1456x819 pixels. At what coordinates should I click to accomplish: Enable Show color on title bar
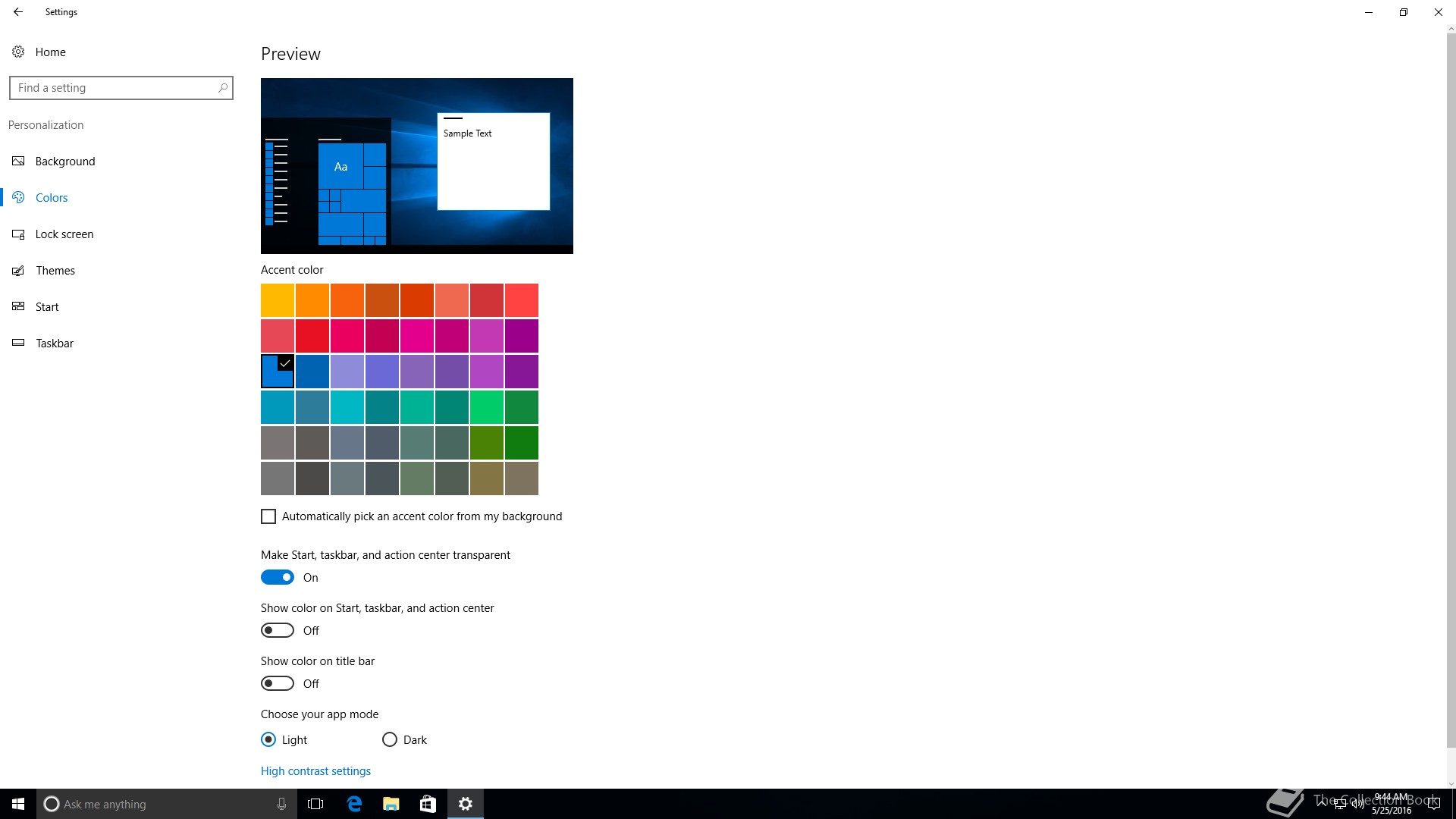pos(278,683)
